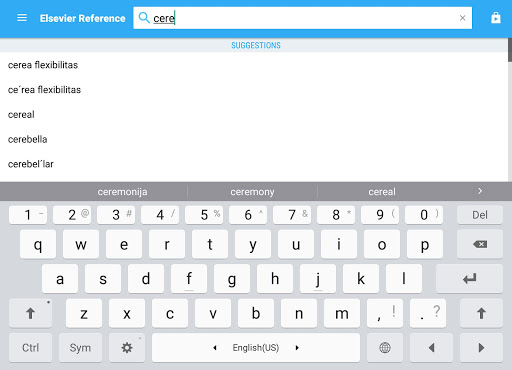Image resolution: width=512 pixels, height=370 pixels.
Task: Expand more keyboard word suggestions
Action: click(480, 191)
